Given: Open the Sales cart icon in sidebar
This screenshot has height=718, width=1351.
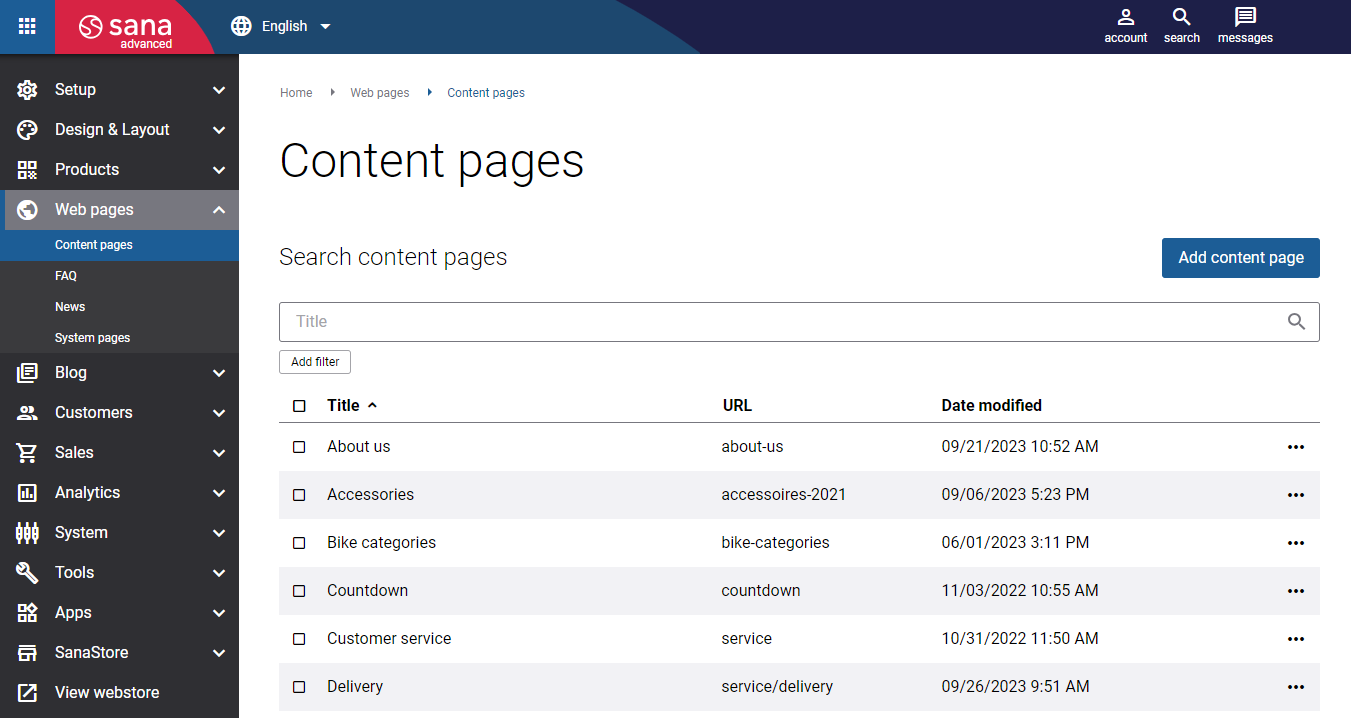Looking at the screenshot, I should 27,452.
